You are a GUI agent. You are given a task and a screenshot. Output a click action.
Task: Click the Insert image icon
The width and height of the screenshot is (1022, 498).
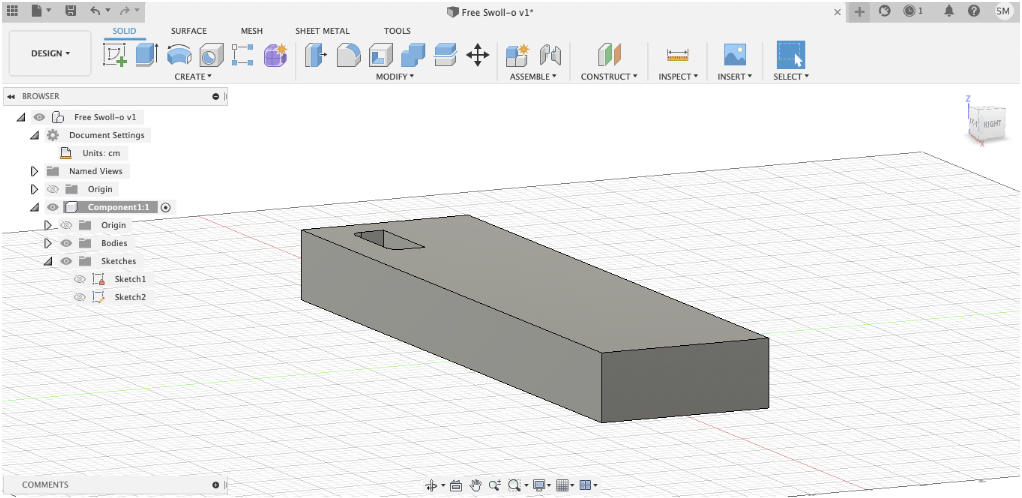[735, 55]
